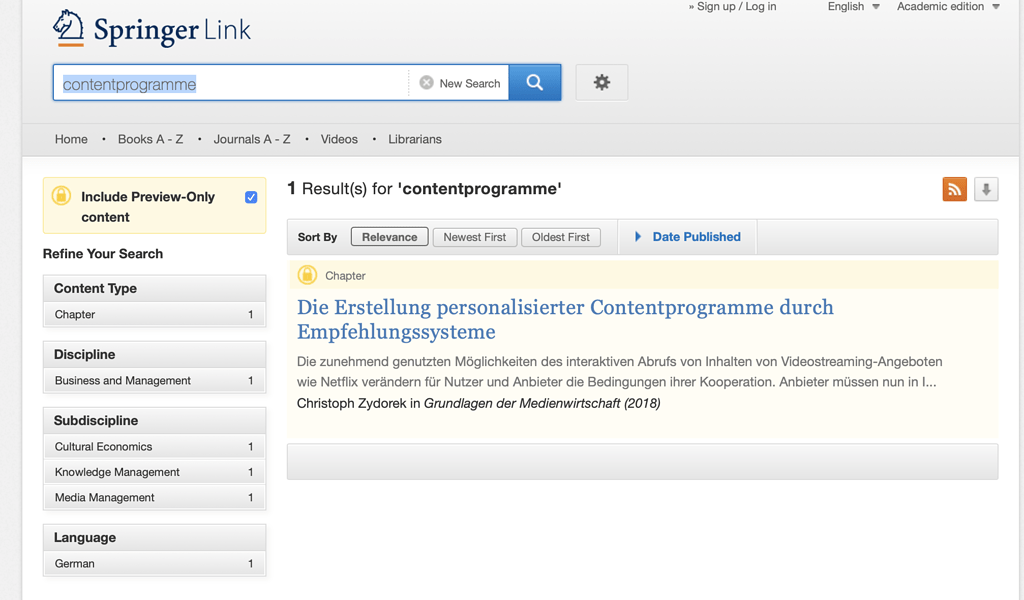Click inside the search input field

[230, 83]
